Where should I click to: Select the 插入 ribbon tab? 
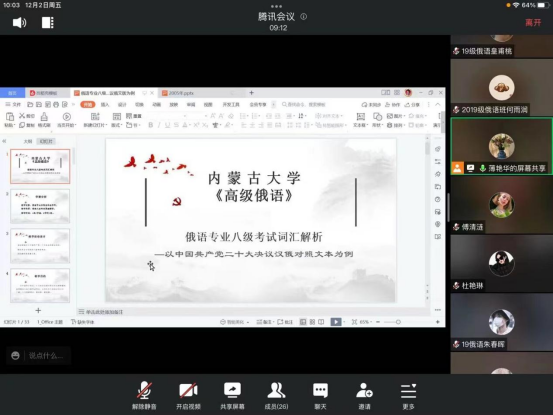point(105,104)
